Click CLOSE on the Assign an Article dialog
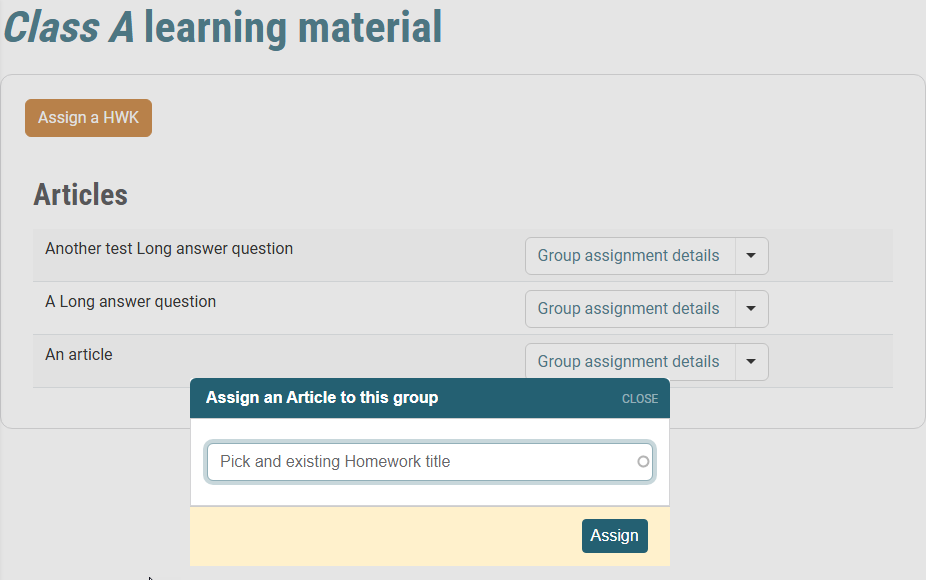 639,398
